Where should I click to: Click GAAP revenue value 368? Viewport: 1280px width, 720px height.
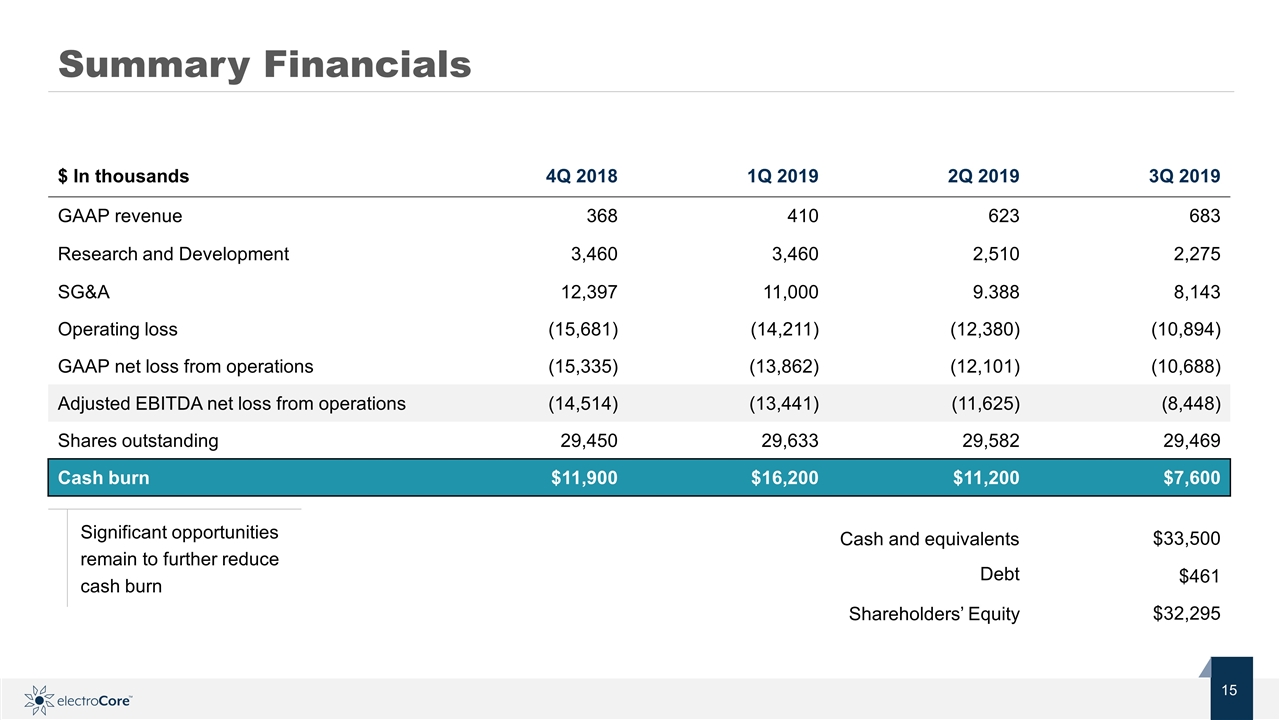602,215
